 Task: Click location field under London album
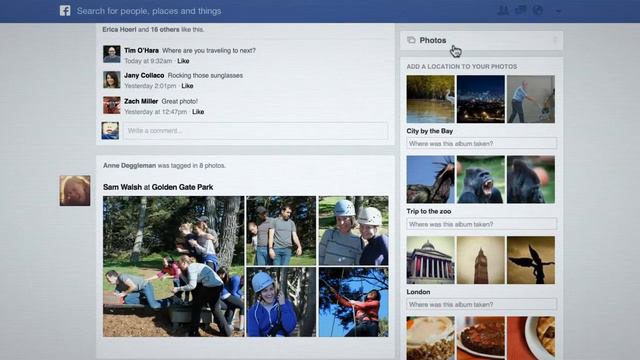(x=482, y=304)
